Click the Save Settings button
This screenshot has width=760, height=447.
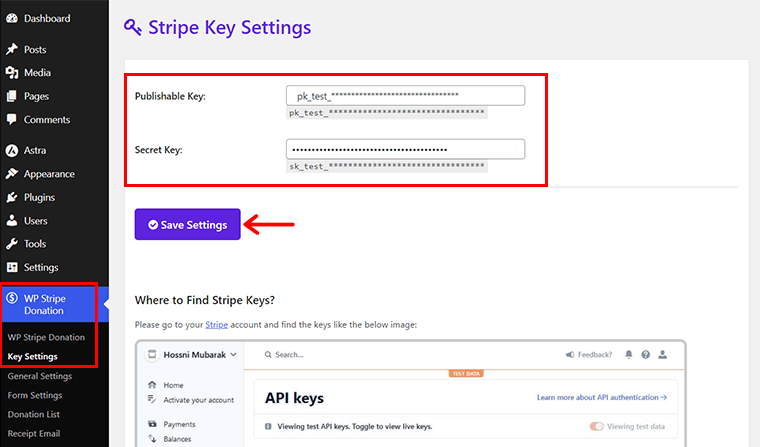coord(188,224)
